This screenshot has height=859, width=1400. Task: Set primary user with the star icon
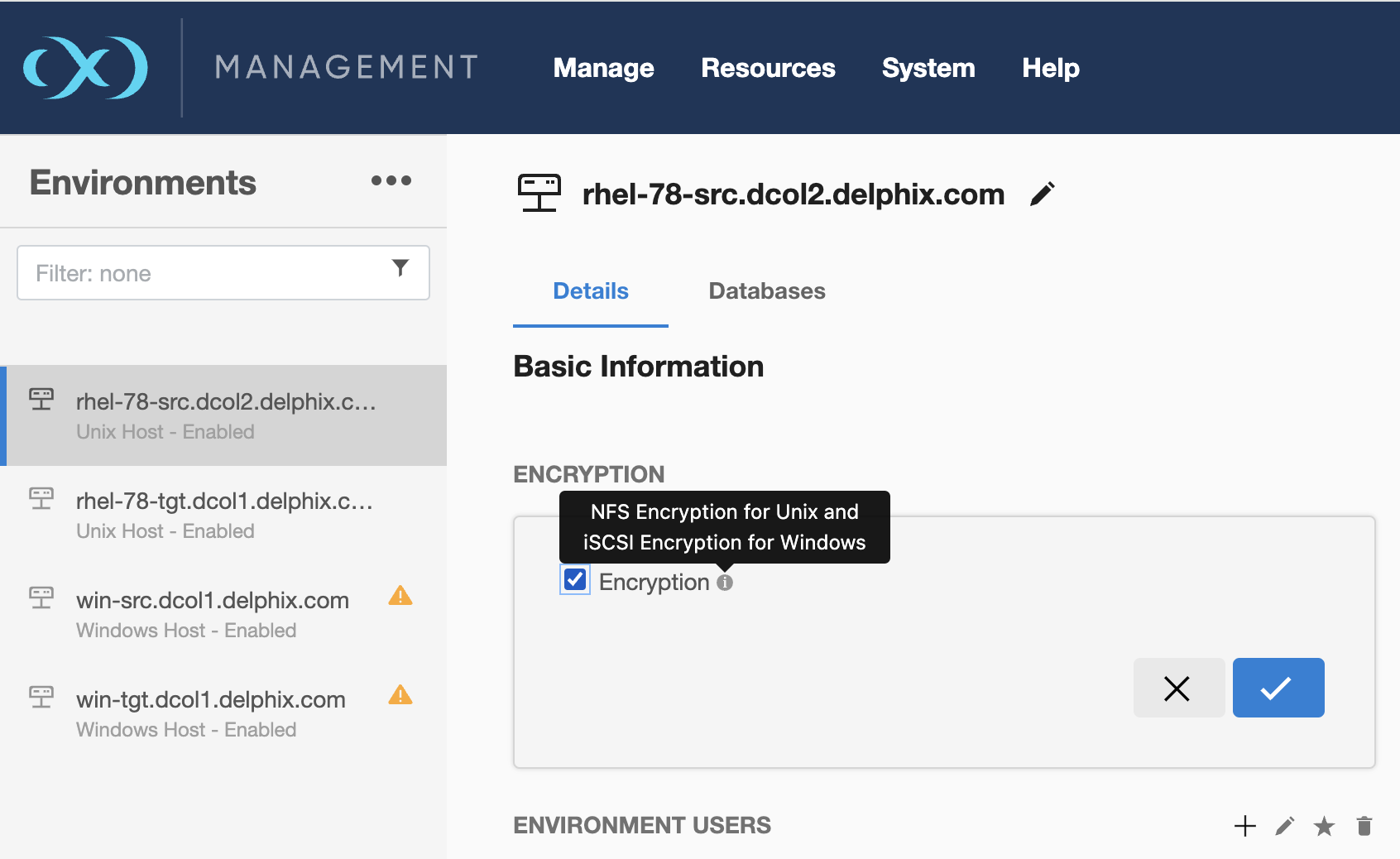(x=1324, y=826)
